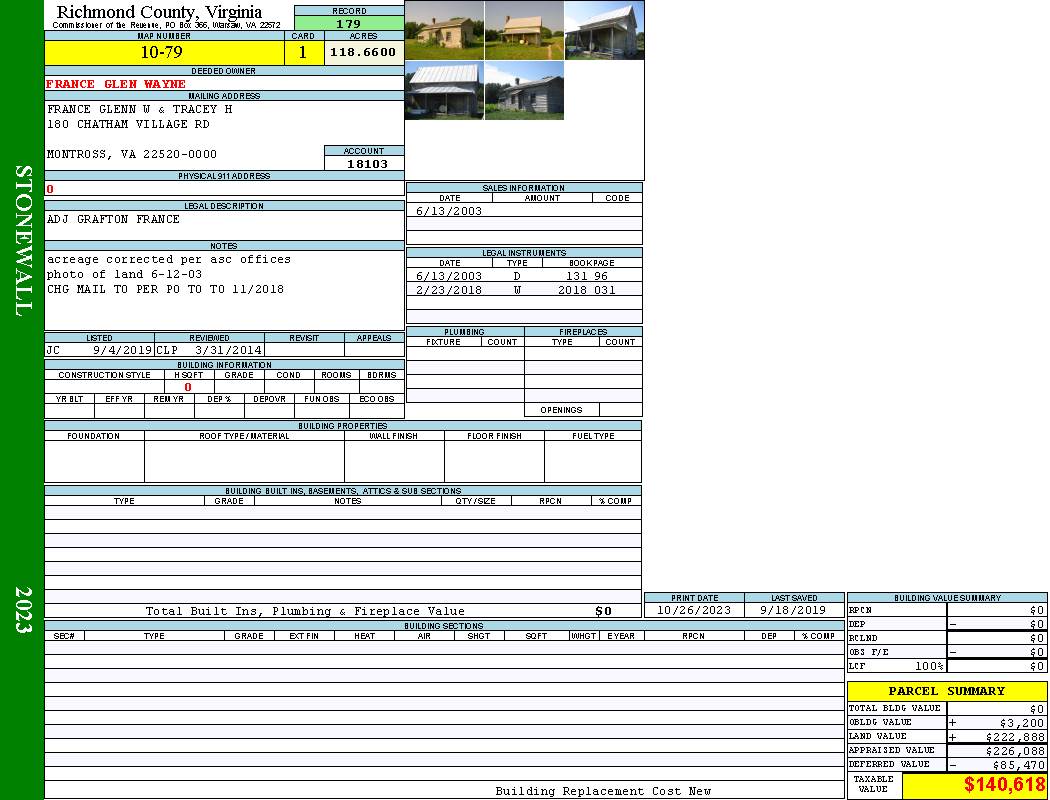The image size is (1050, 800).
Task: Click the yellow Parcel Summary header
Action: click(946, 691)
